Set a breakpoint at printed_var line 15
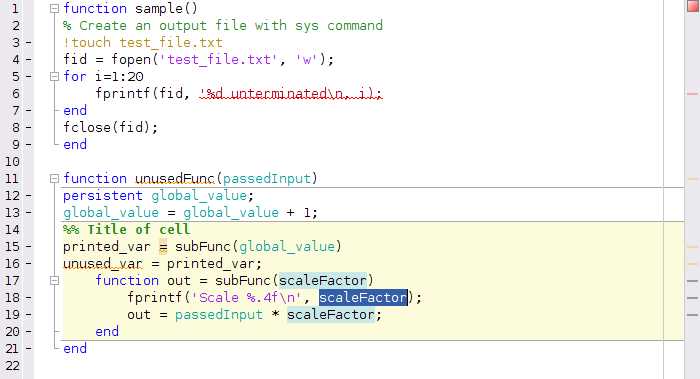This screenshot has width=700, height=379. [x=29, y=247]
